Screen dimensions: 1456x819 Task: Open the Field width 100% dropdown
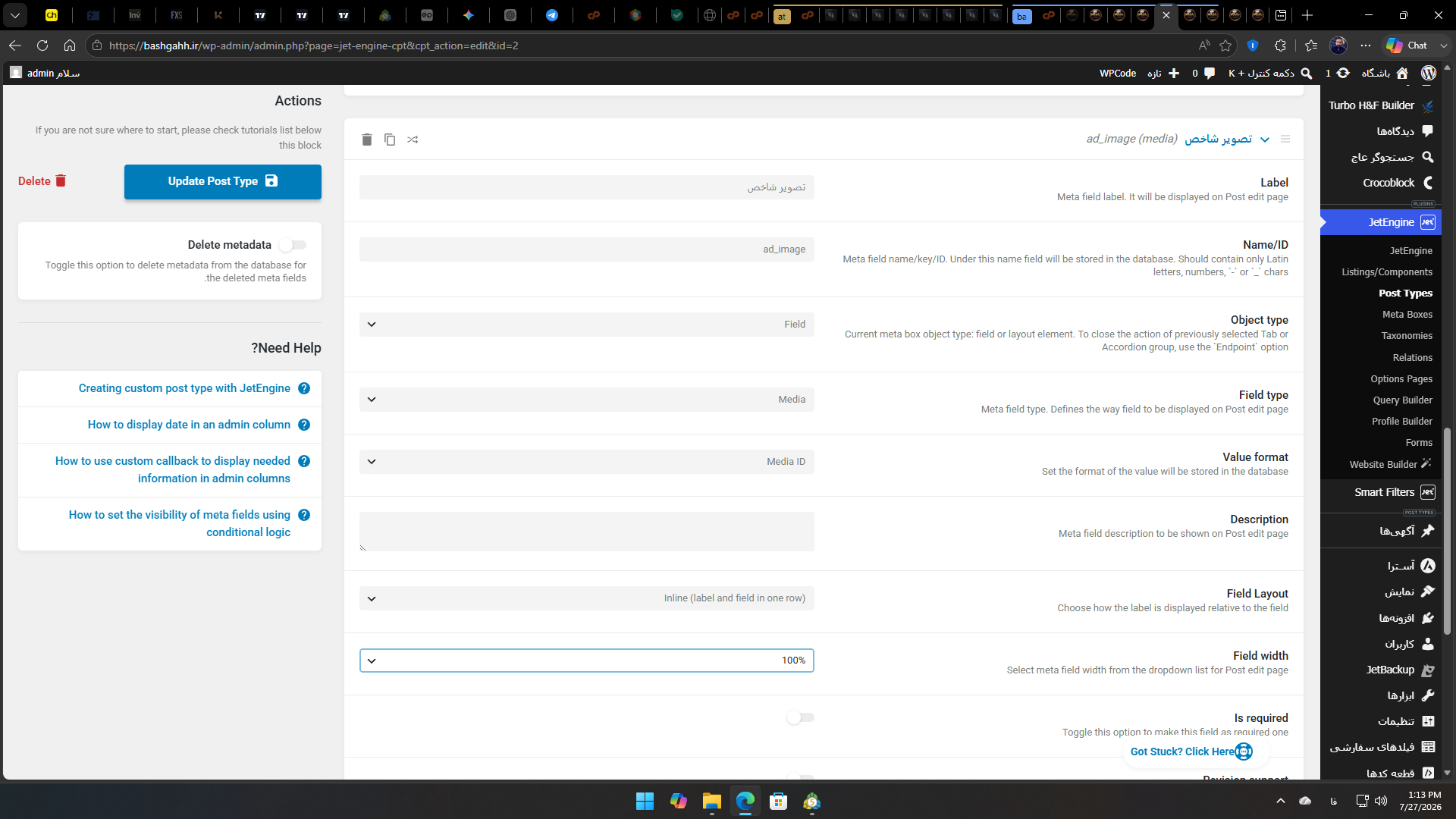pyautogui.click(x=587, y=661)
